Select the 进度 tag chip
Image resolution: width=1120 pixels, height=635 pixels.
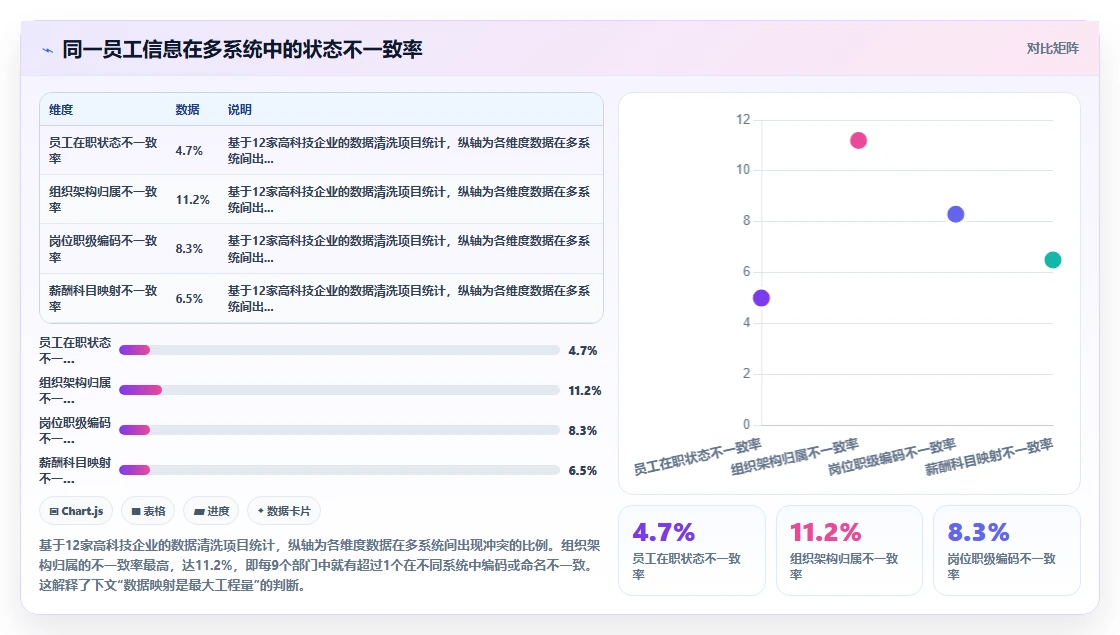pos(211,511)
